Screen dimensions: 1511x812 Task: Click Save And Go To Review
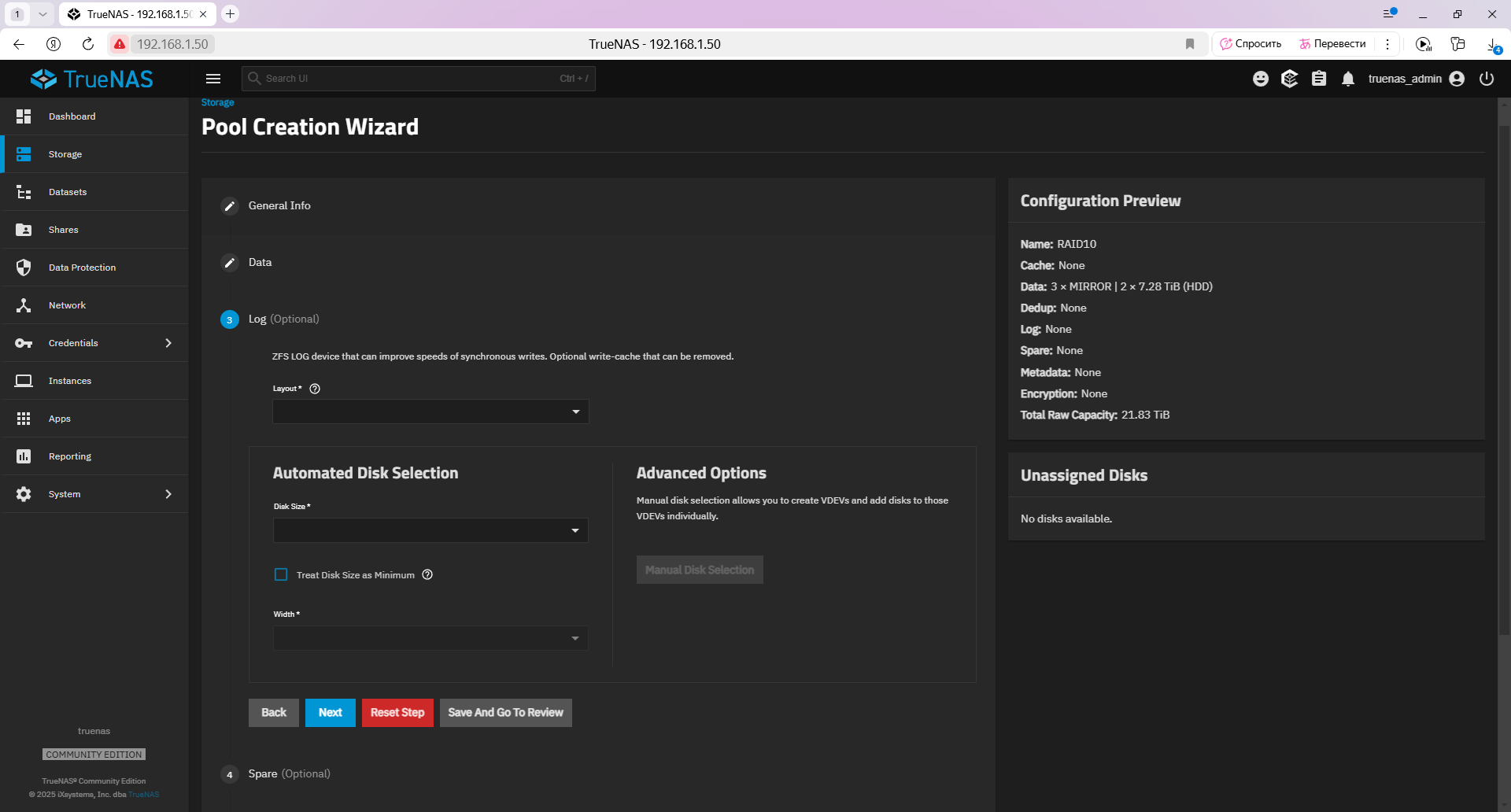[x=506, y=713]
